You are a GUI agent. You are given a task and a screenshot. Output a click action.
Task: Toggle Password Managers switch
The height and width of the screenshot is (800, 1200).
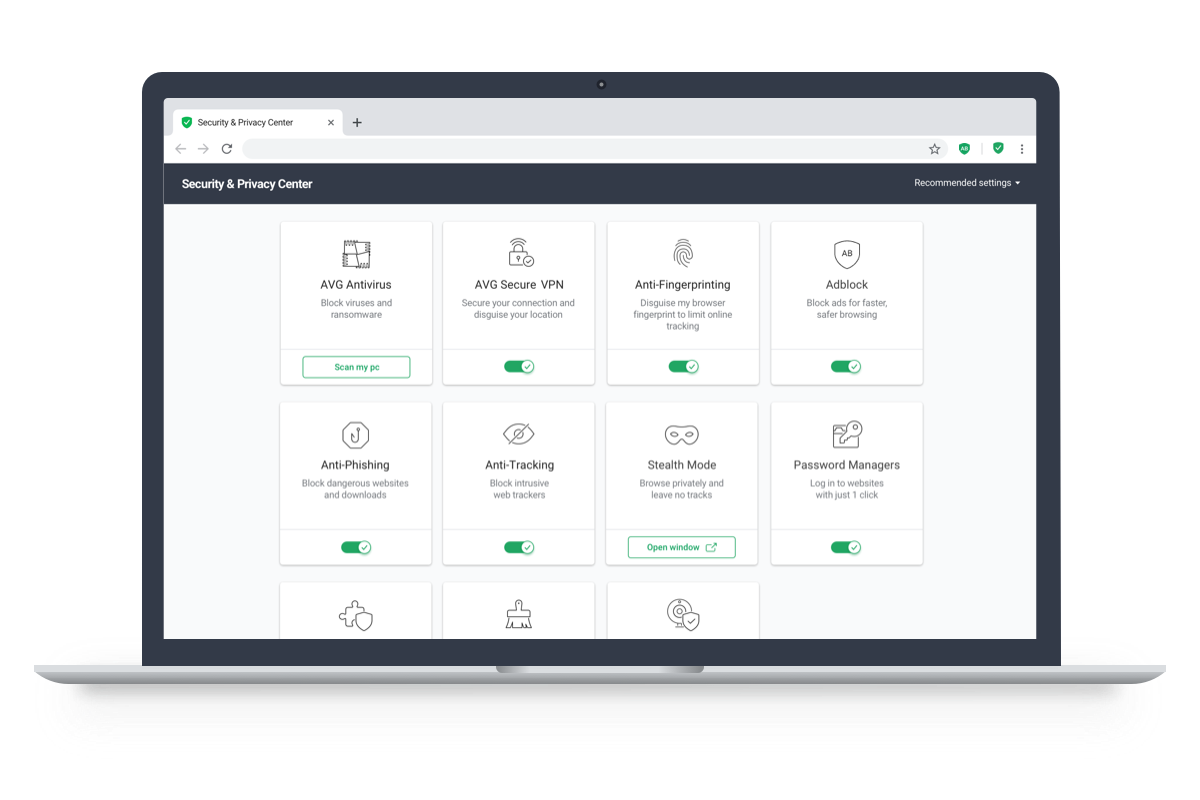846,548
